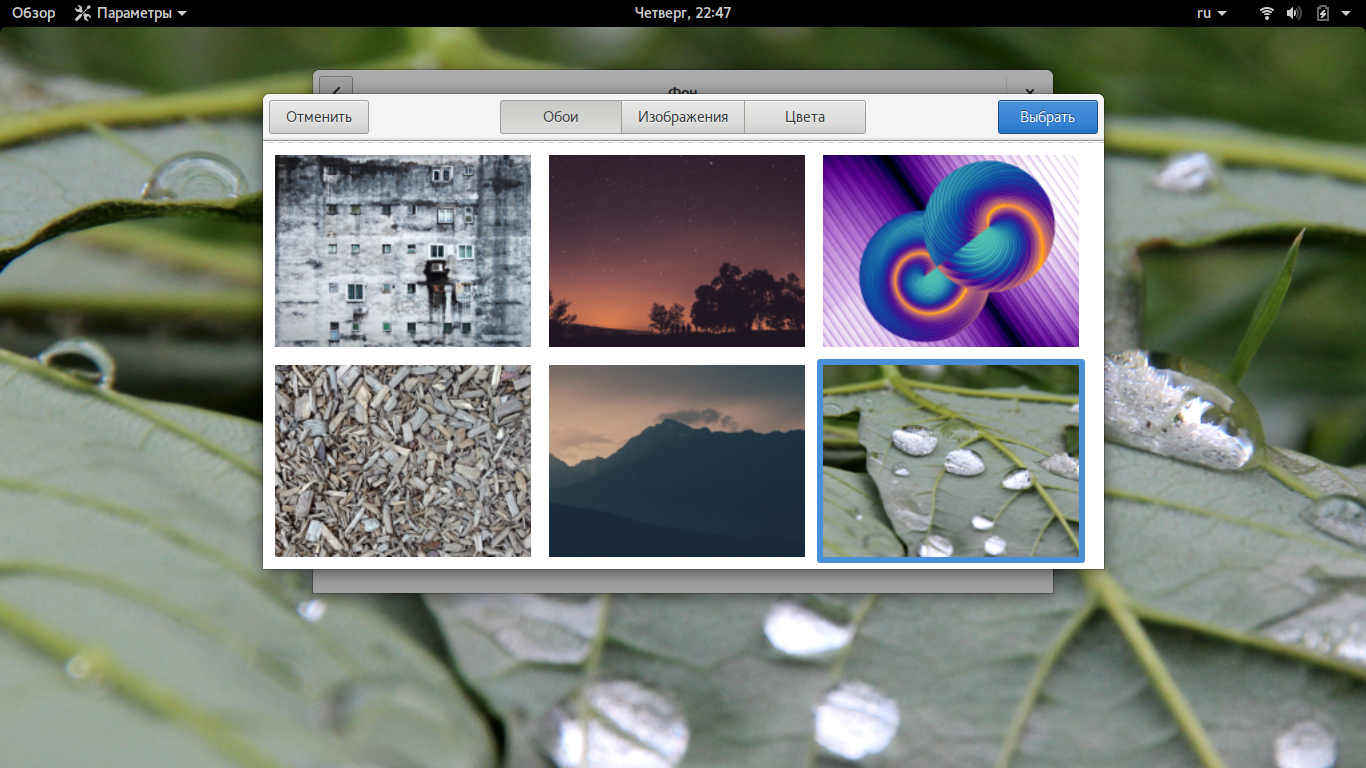This screenshot has height=768, width=1366.
Task: Select the purple abstract spiral wallpaper
Action: click(x=951, y=251)
